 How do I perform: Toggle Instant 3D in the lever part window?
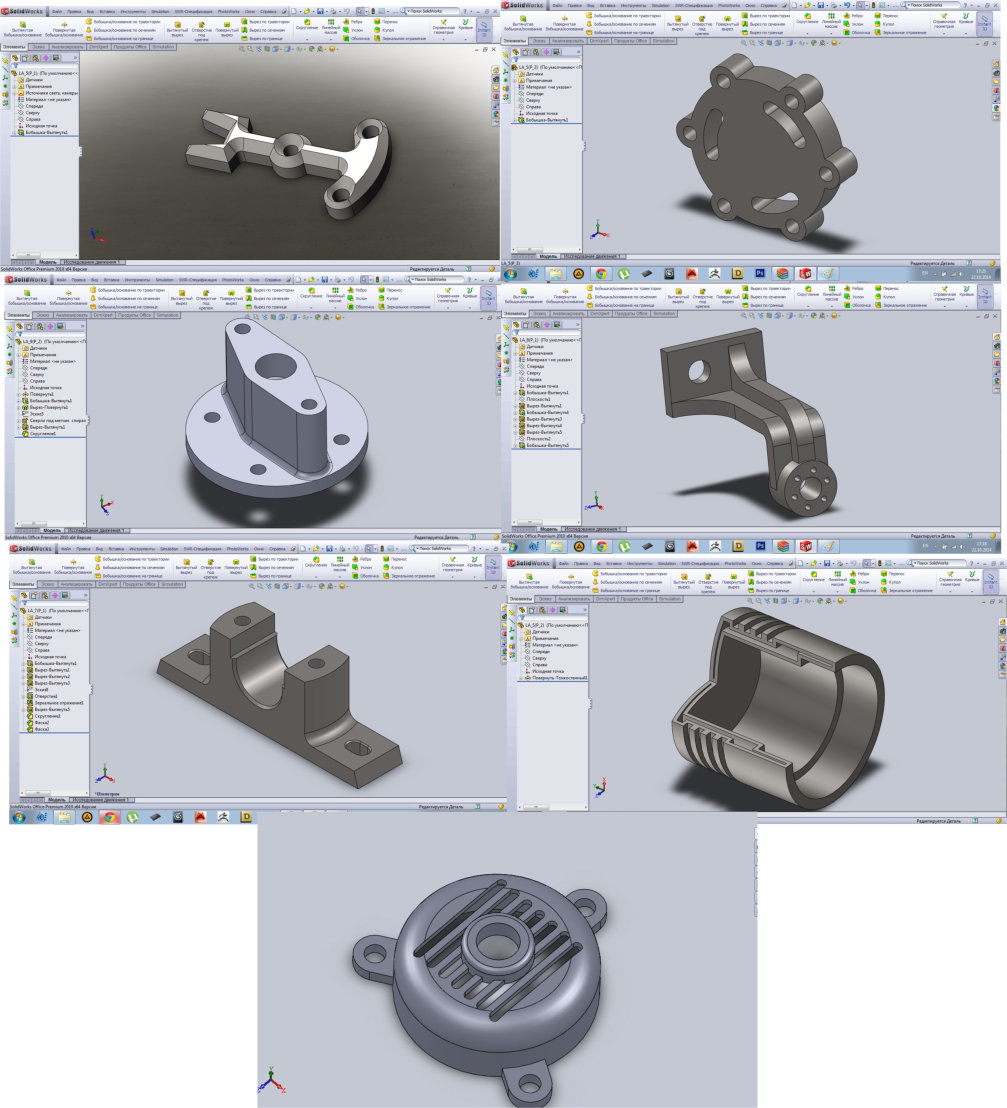[x=484, y=28]
